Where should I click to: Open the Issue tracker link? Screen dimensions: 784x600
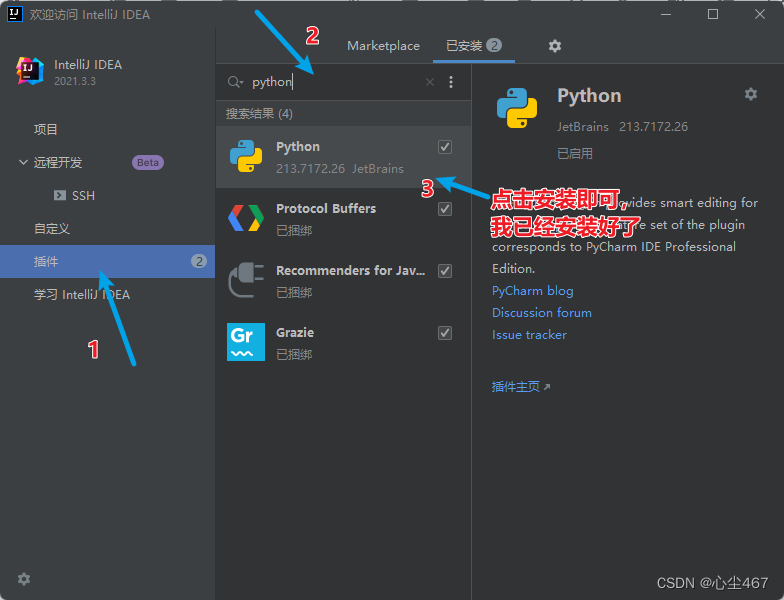[529, 334]
